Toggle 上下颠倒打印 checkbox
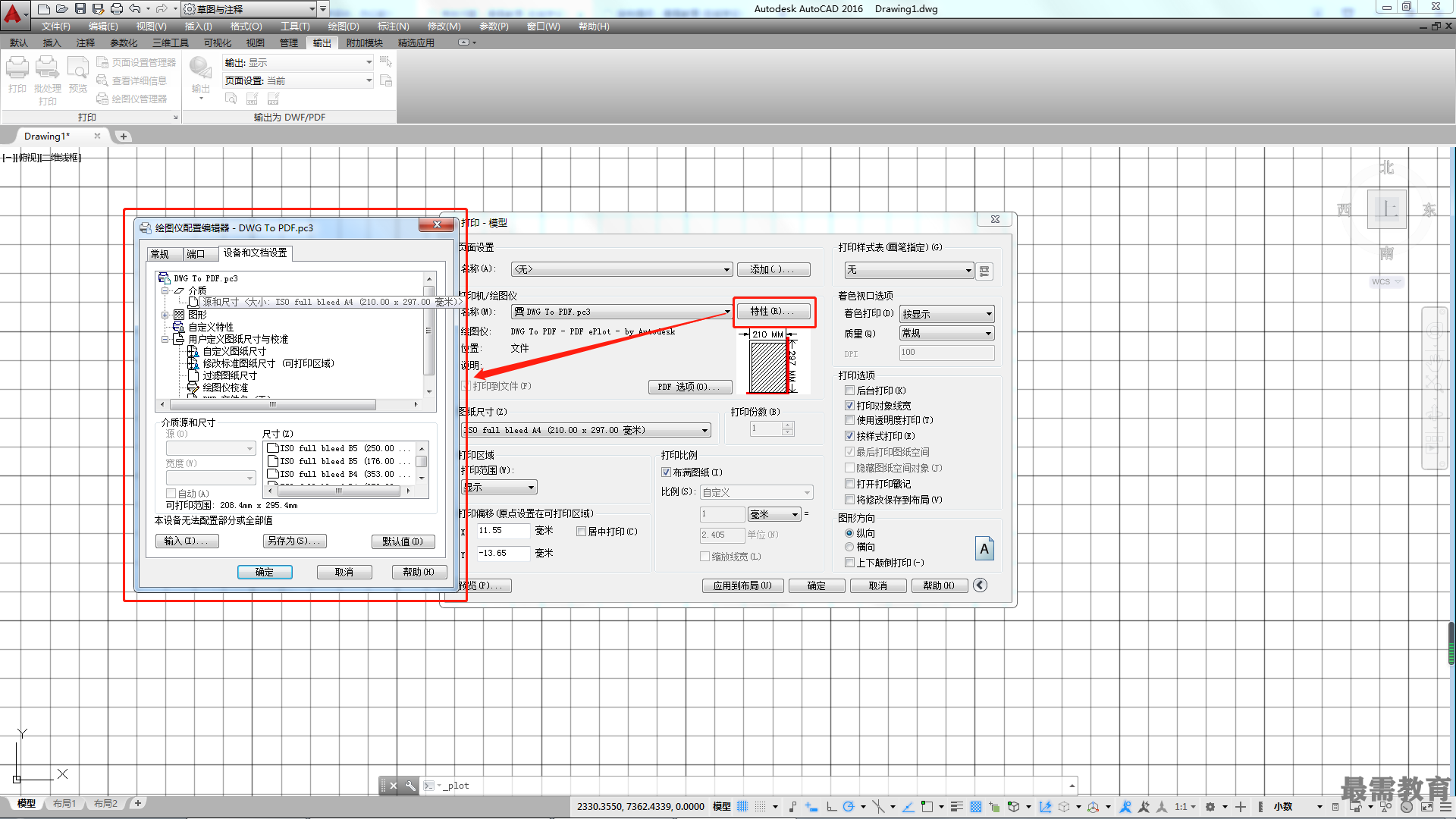Screen dimensions: 1456x819 click(850, 563)
